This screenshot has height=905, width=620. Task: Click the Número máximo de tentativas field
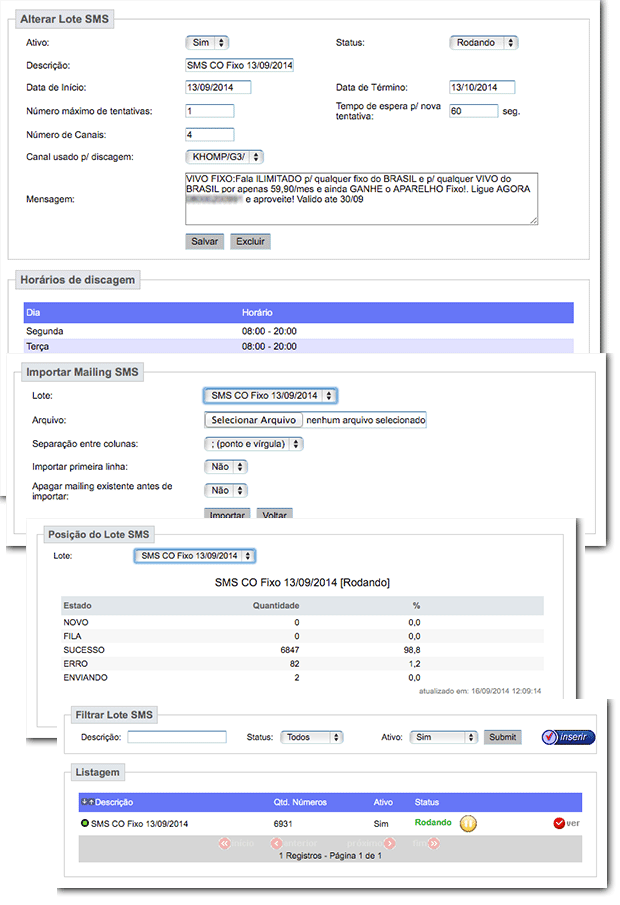210,111
